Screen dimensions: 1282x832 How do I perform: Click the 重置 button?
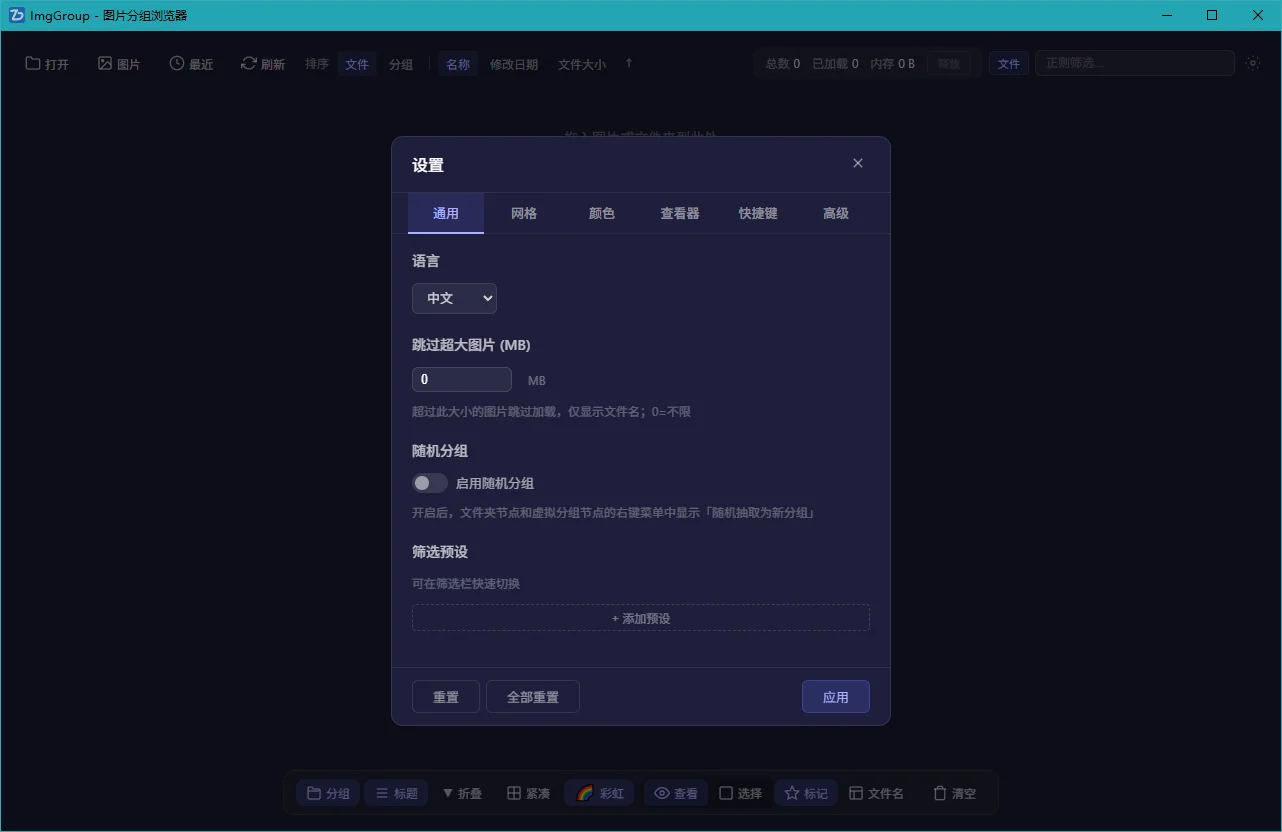click(x=446, y=697)
